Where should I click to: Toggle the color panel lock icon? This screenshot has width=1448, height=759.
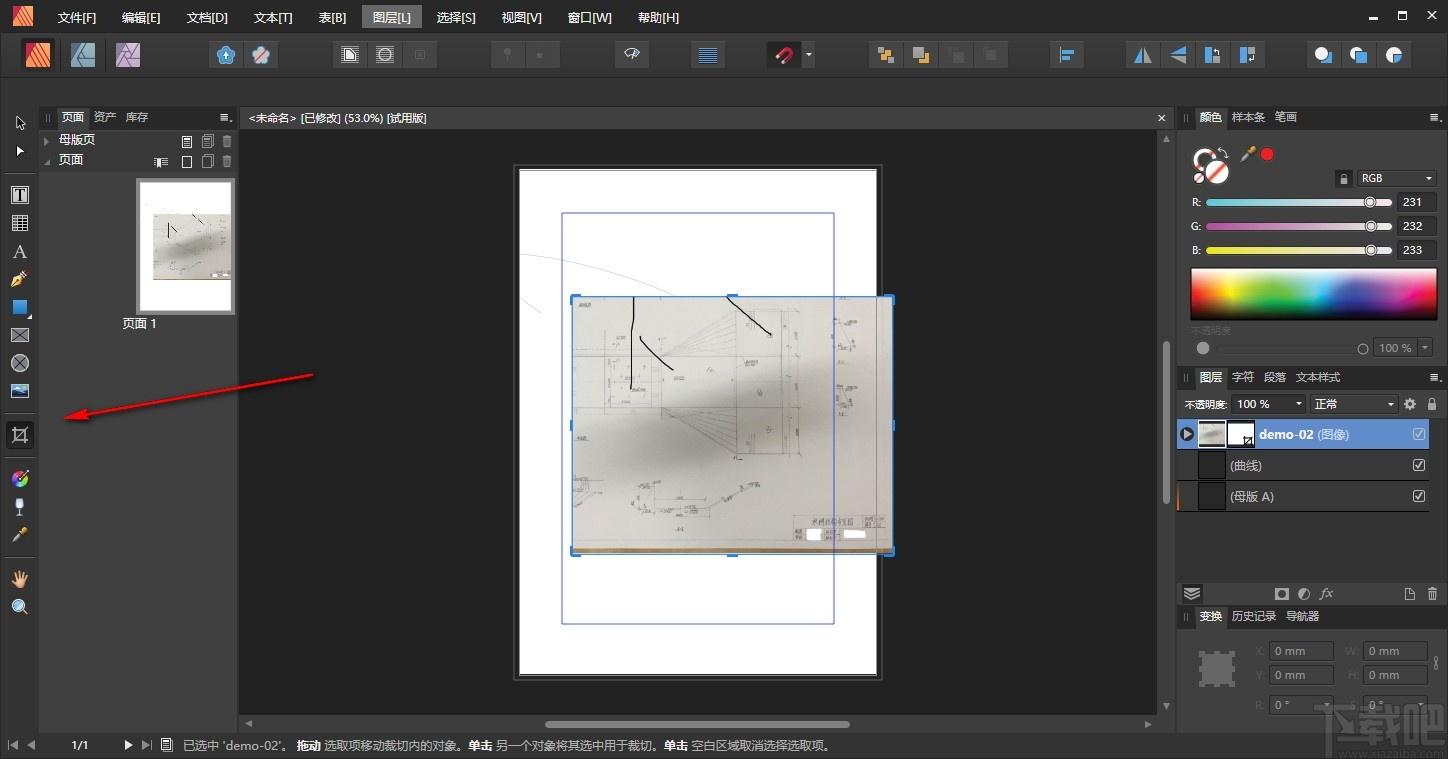tap(1344, 178)
